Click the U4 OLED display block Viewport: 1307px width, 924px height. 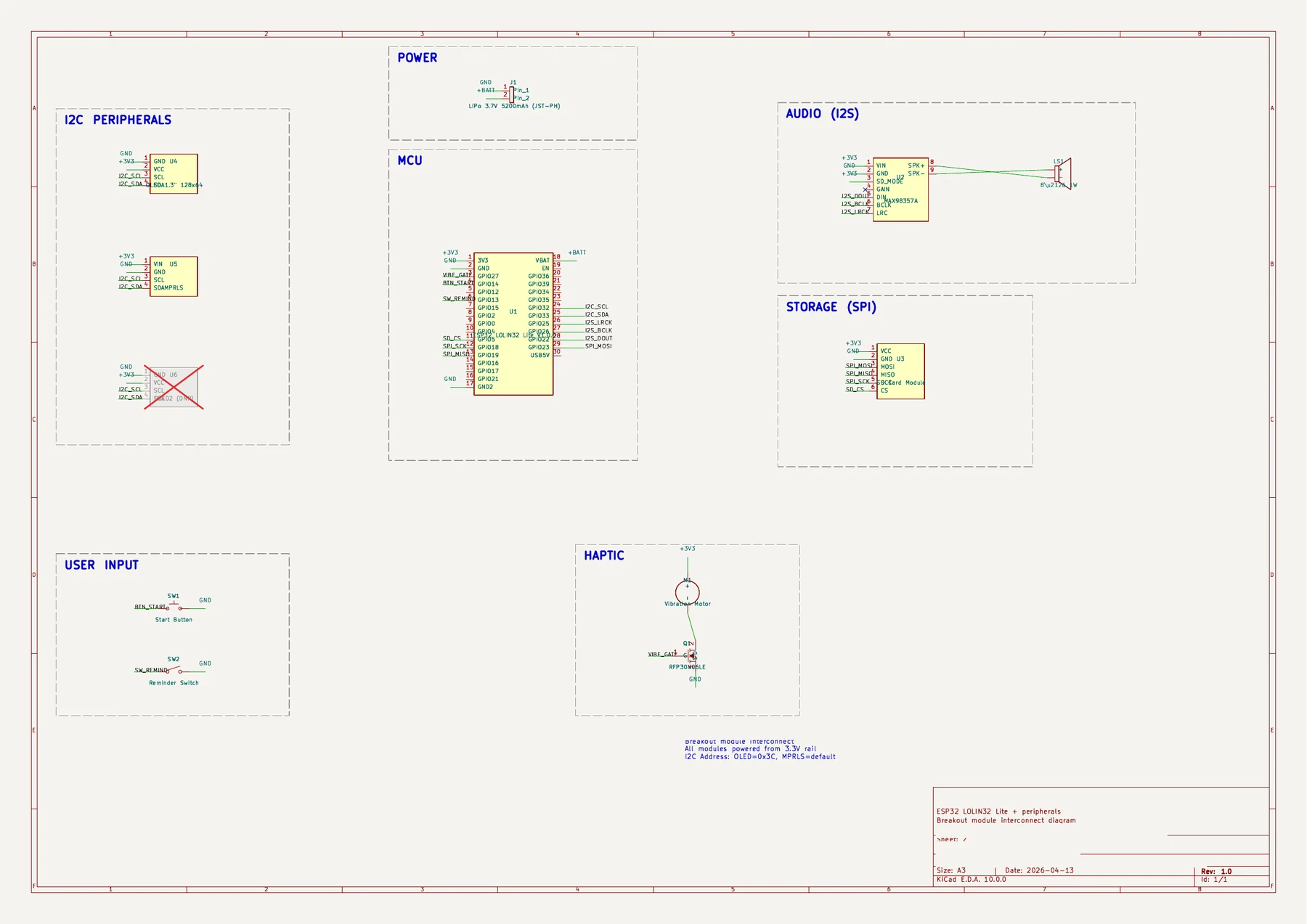174,173
